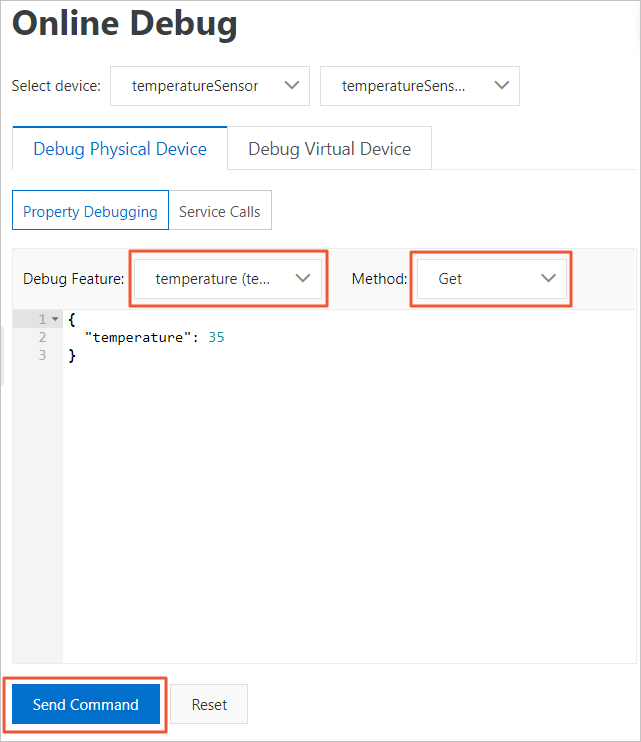Open the truncated temperatureSens... device dropdown
This screenshot has width=641, height=742.
(420, 86)
